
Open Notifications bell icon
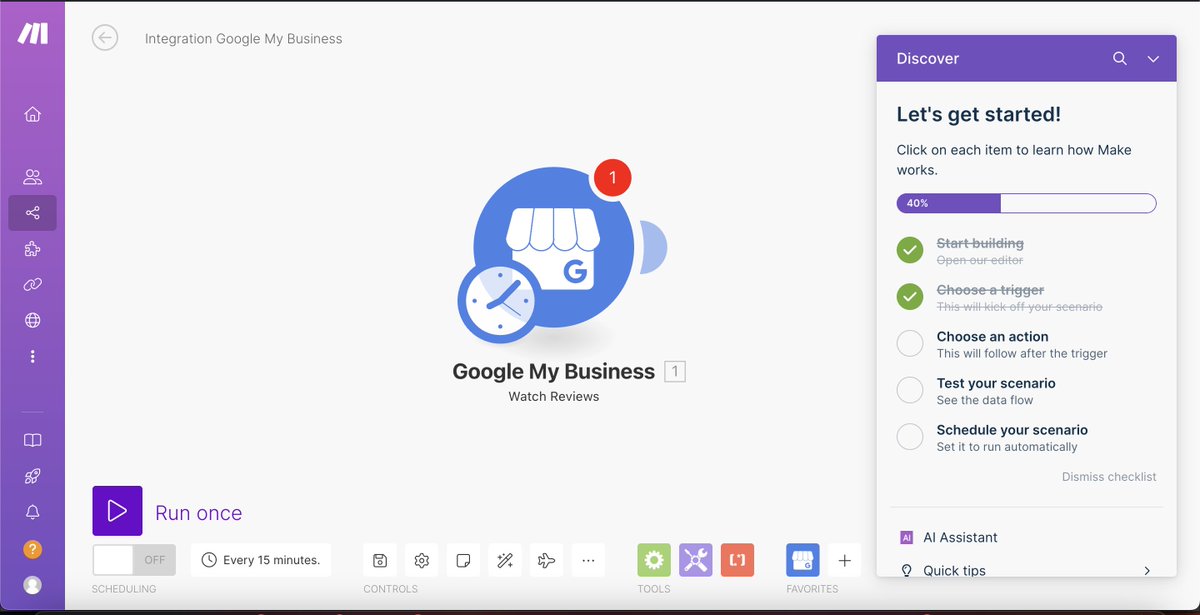coord(32,513)
